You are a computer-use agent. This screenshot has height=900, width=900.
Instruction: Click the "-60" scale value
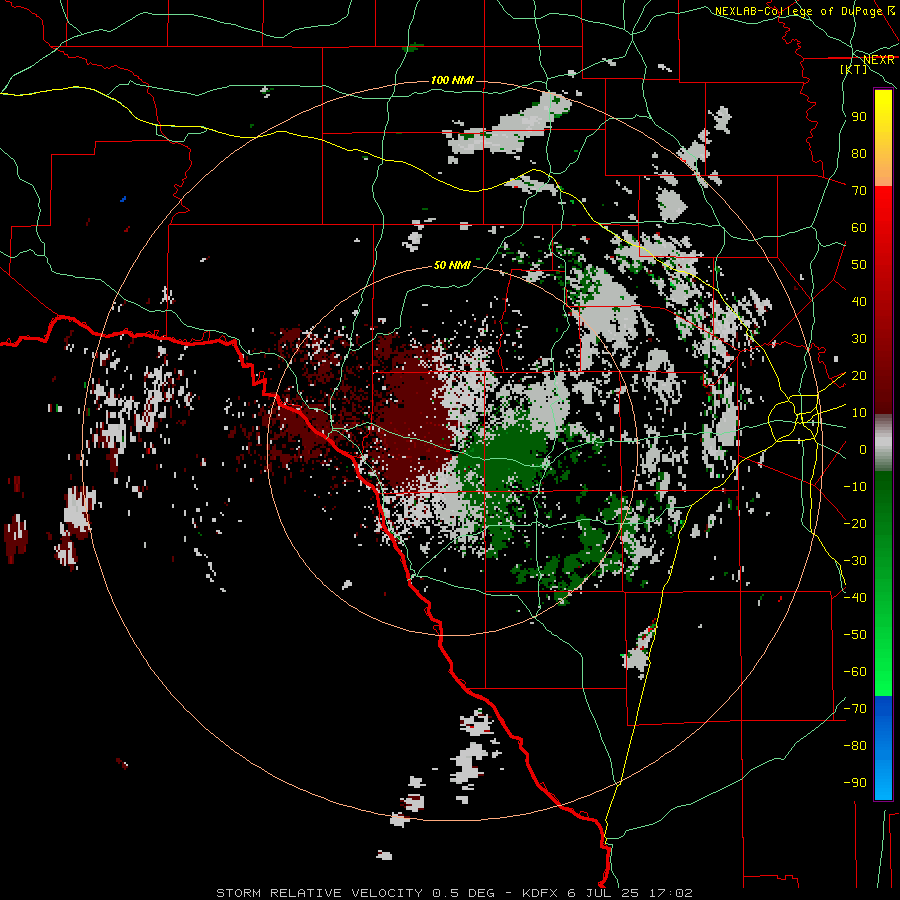[855, 672]
